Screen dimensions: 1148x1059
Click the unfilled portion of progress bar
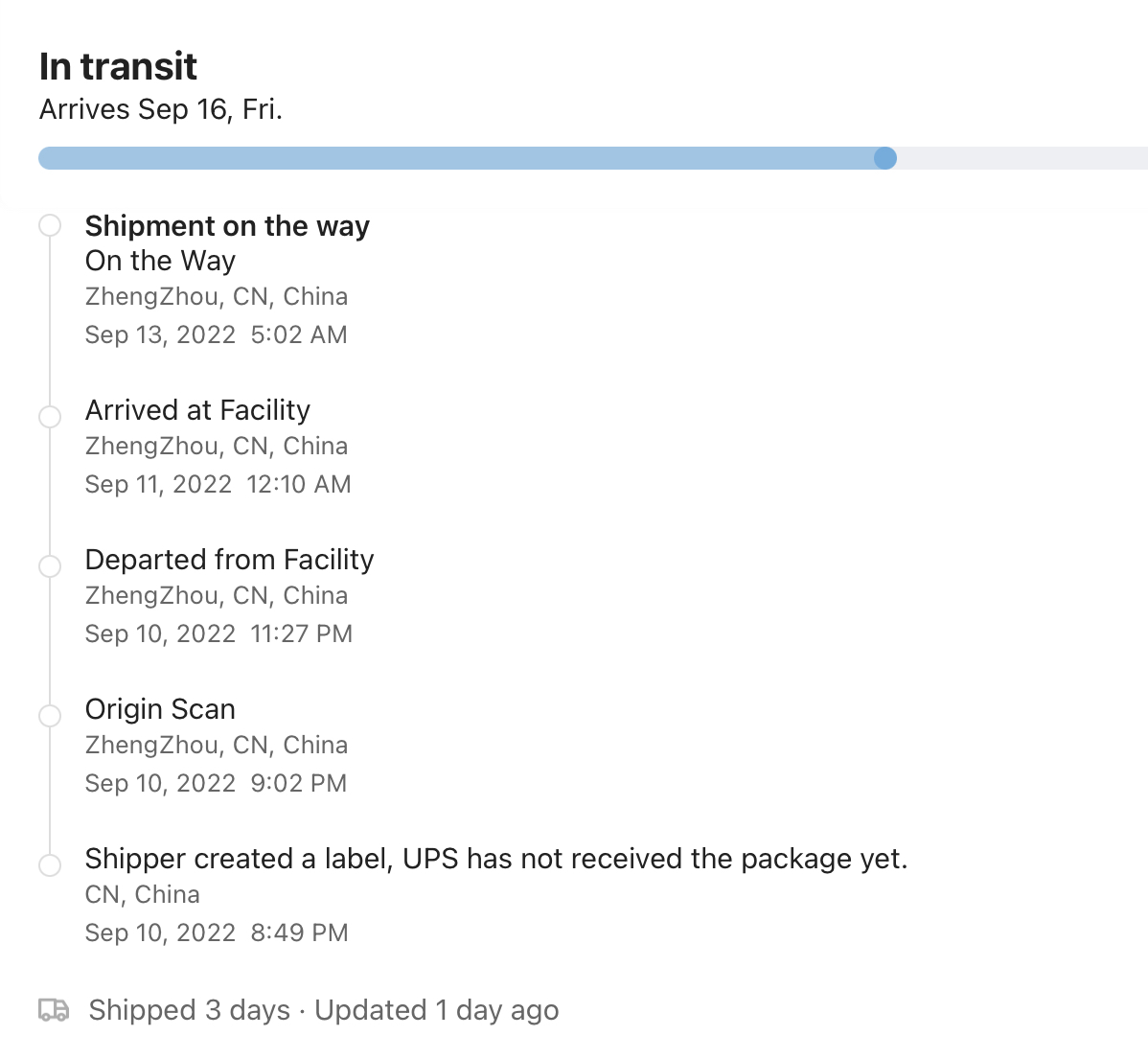coord(1022,158)
